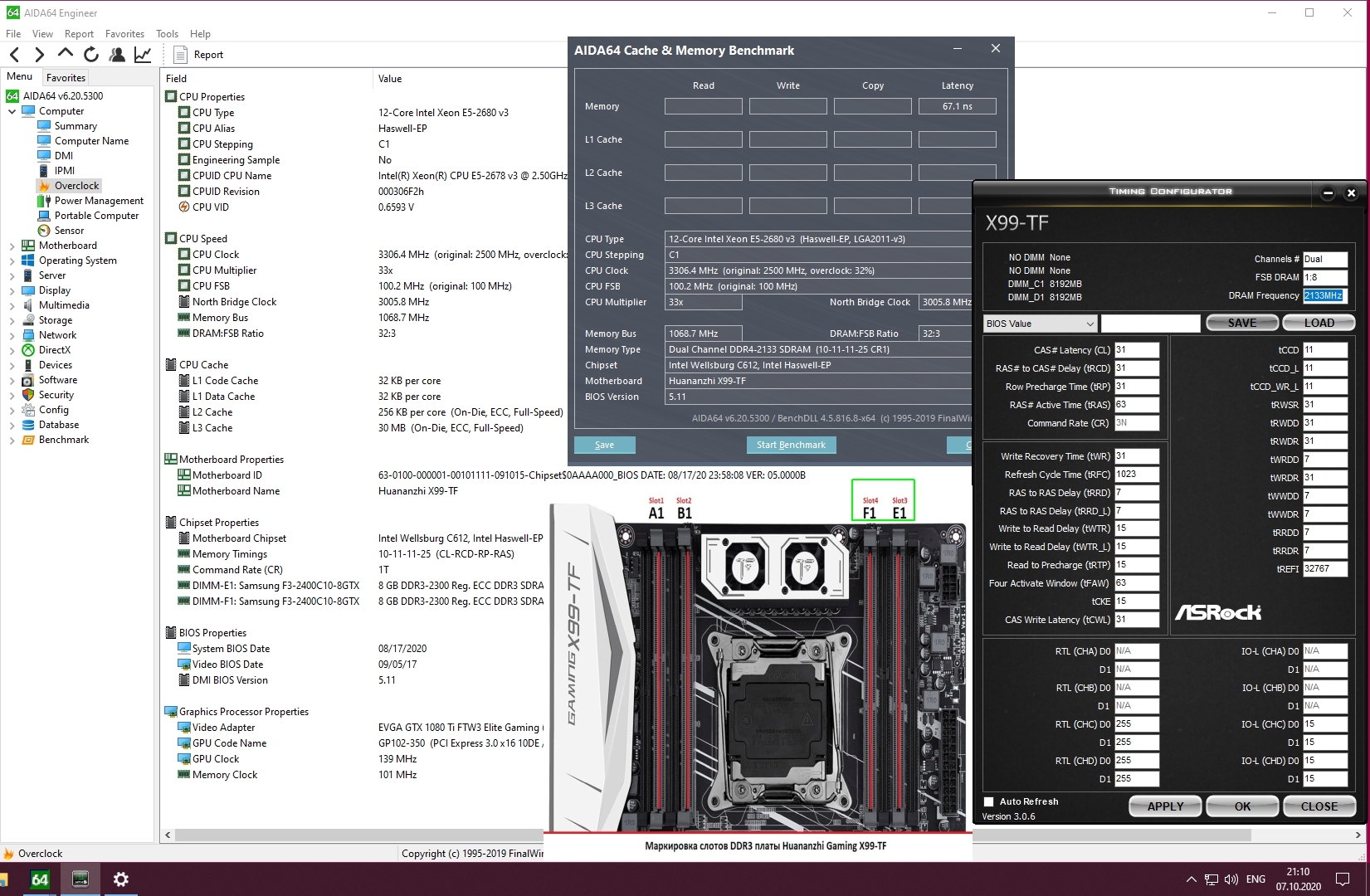
Task: Click the clock and date in taskbar
Action: click(x=1298, y=879)
